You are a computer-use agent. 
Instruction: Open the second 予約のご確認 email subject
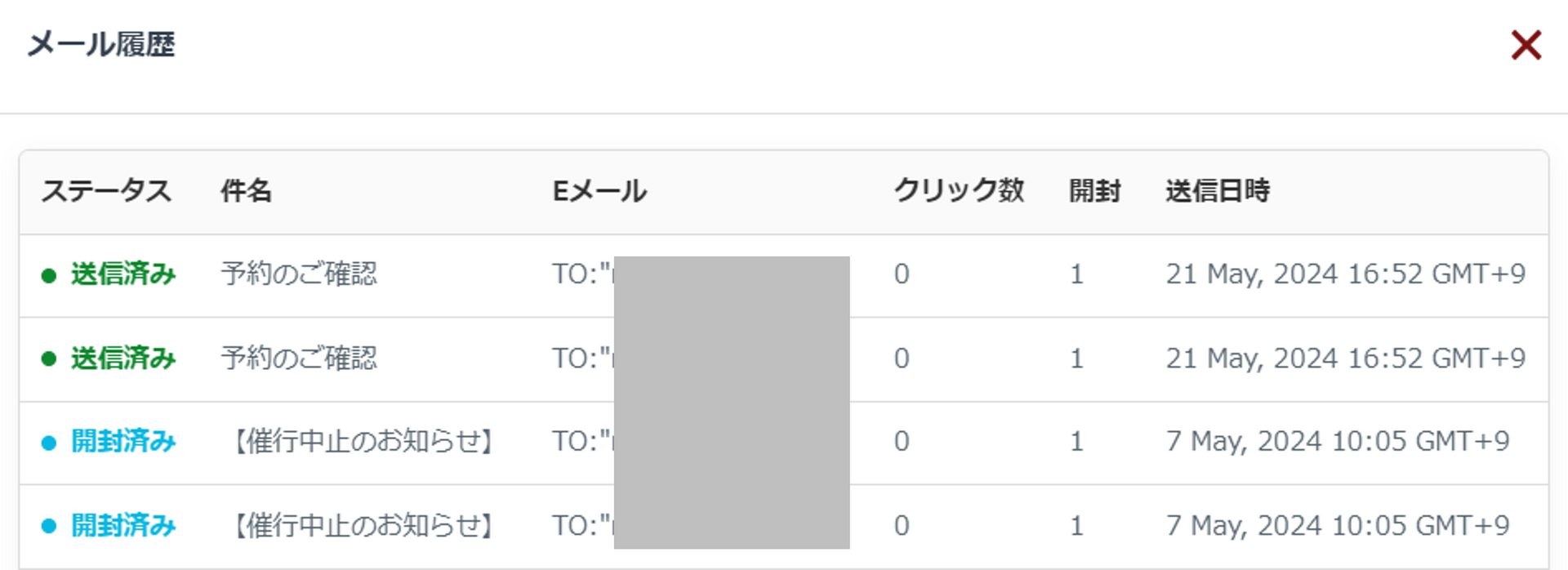tap(299, 358)
